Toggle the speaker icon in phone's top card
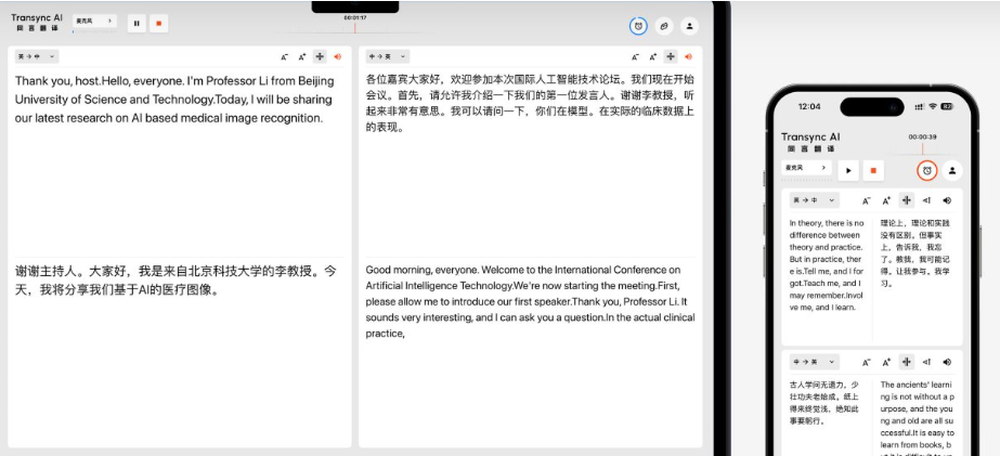 coord(947,201)
